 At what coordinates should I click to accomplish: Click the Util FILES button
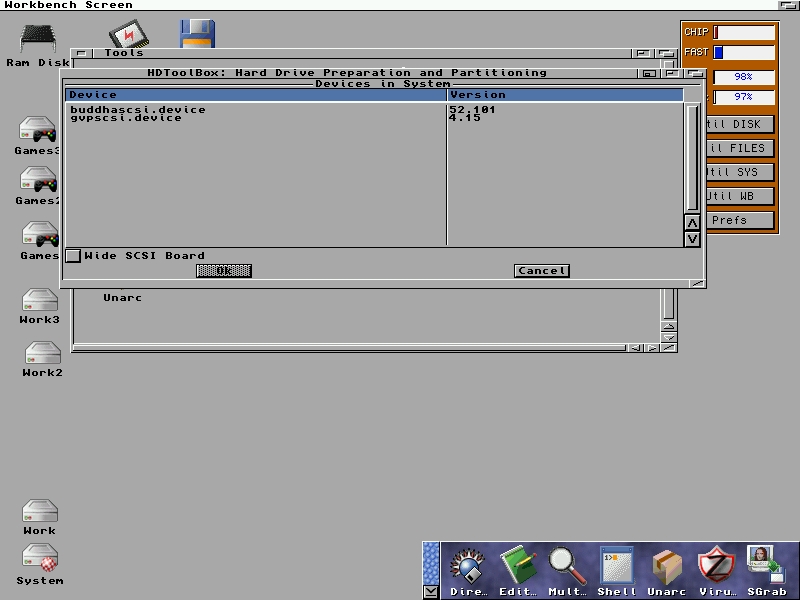pyautogui.click(x=739, y=148)
